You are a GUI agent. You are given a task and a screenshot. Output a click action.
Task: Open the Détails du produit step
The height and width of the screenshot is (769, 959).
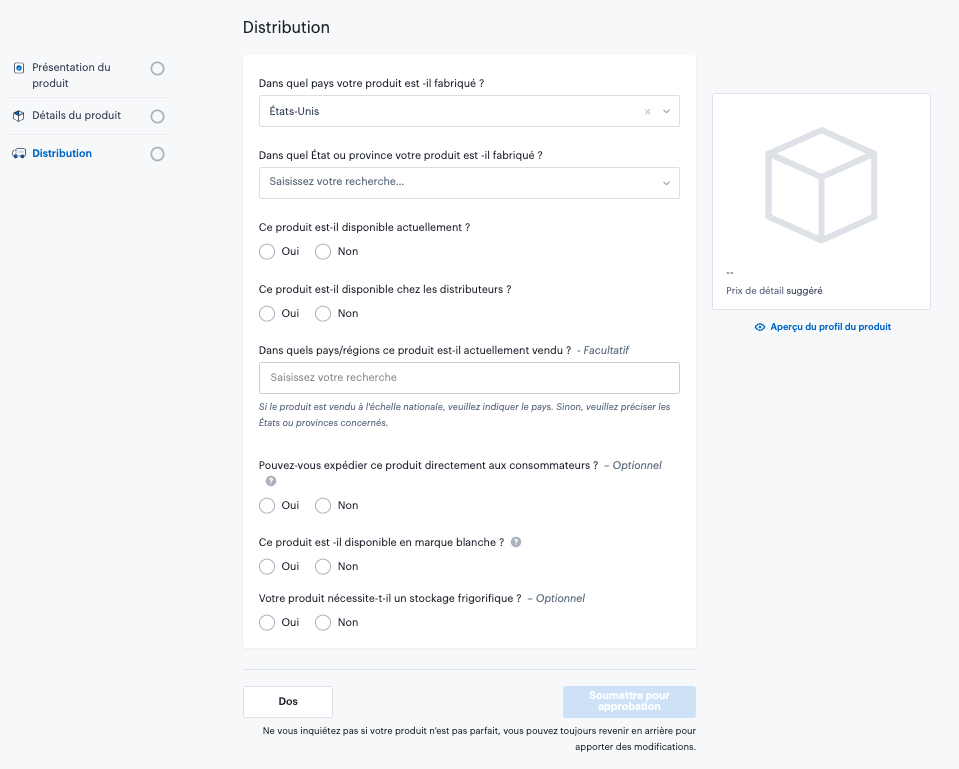point(76,116)
